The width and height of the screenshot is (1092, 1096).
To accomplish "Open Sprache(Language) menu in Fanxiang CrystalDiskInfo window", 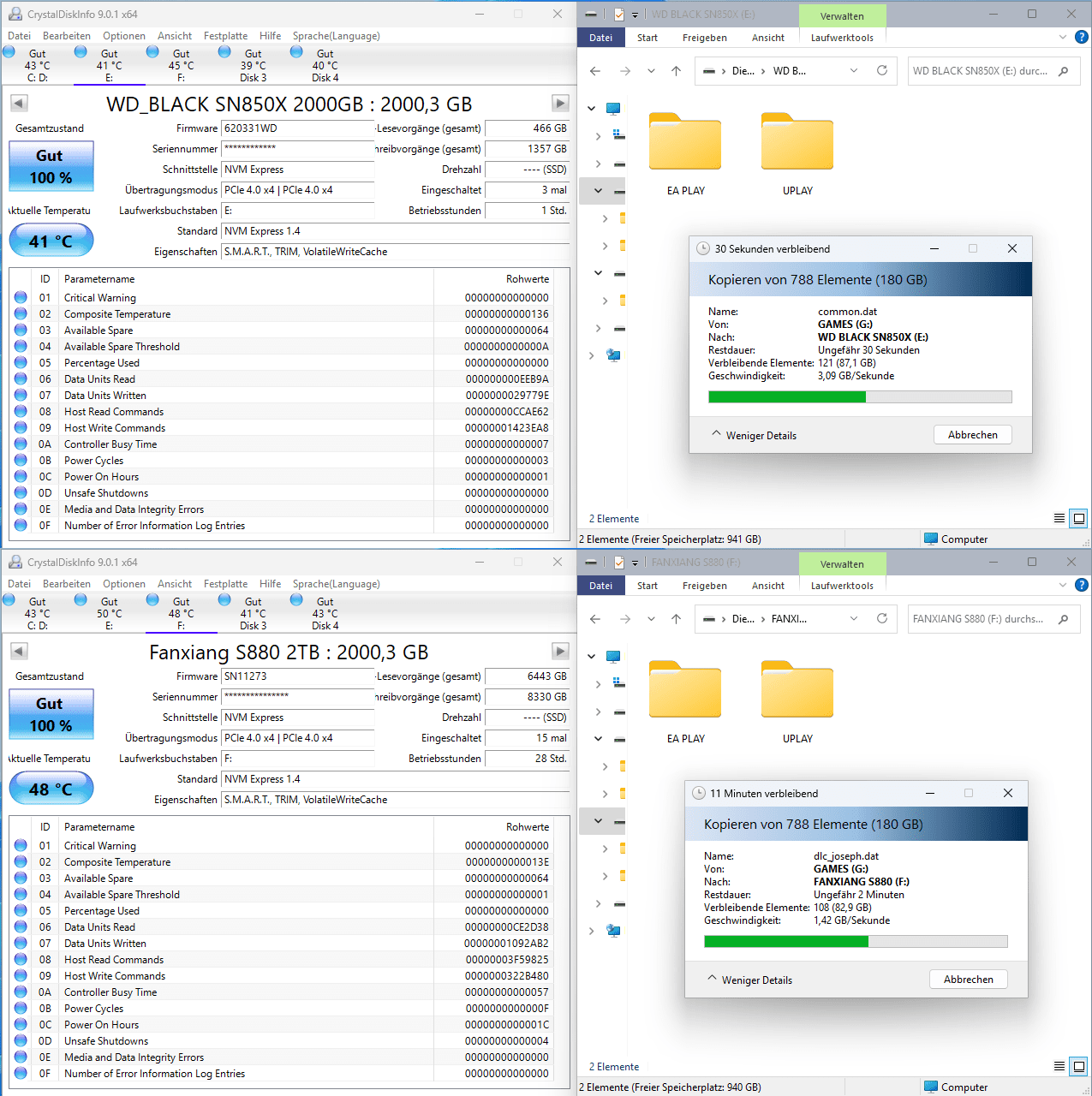I will pyautogui.click(x=336, y=584).
